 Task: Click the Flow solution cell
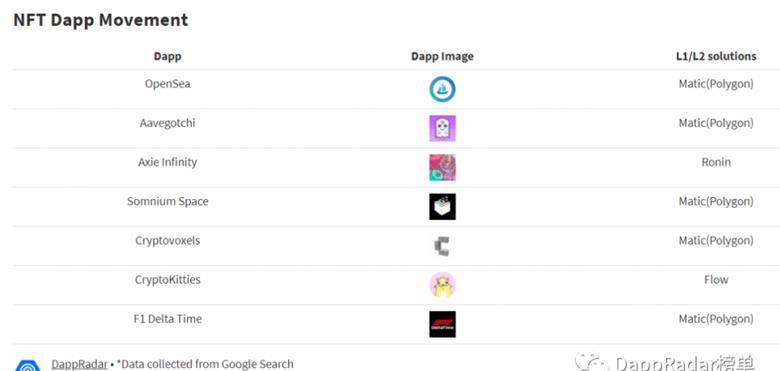(x=716, y=279)
